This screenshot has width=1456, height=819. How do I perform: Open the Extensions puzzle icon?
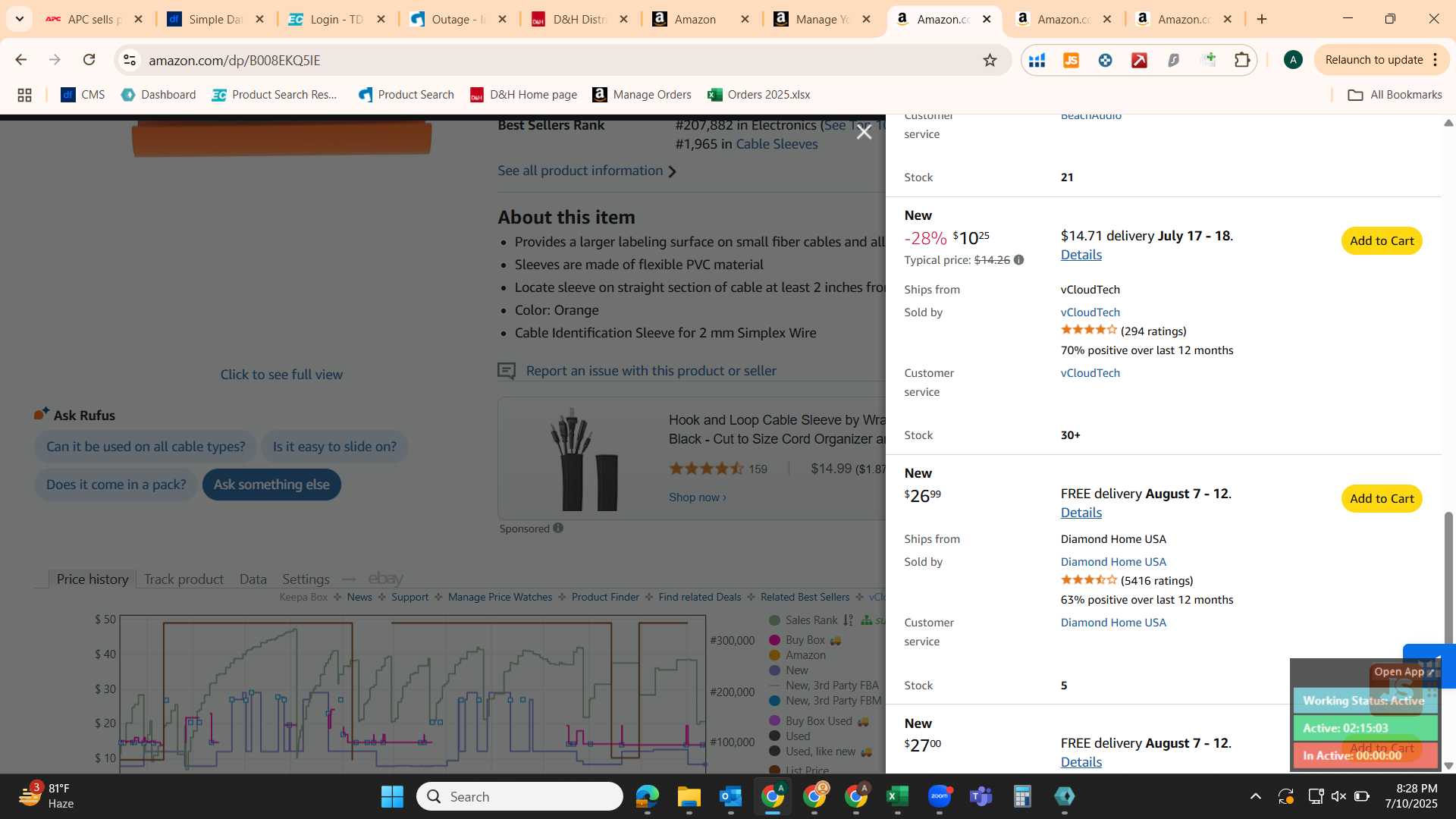tap(1242, 60)
